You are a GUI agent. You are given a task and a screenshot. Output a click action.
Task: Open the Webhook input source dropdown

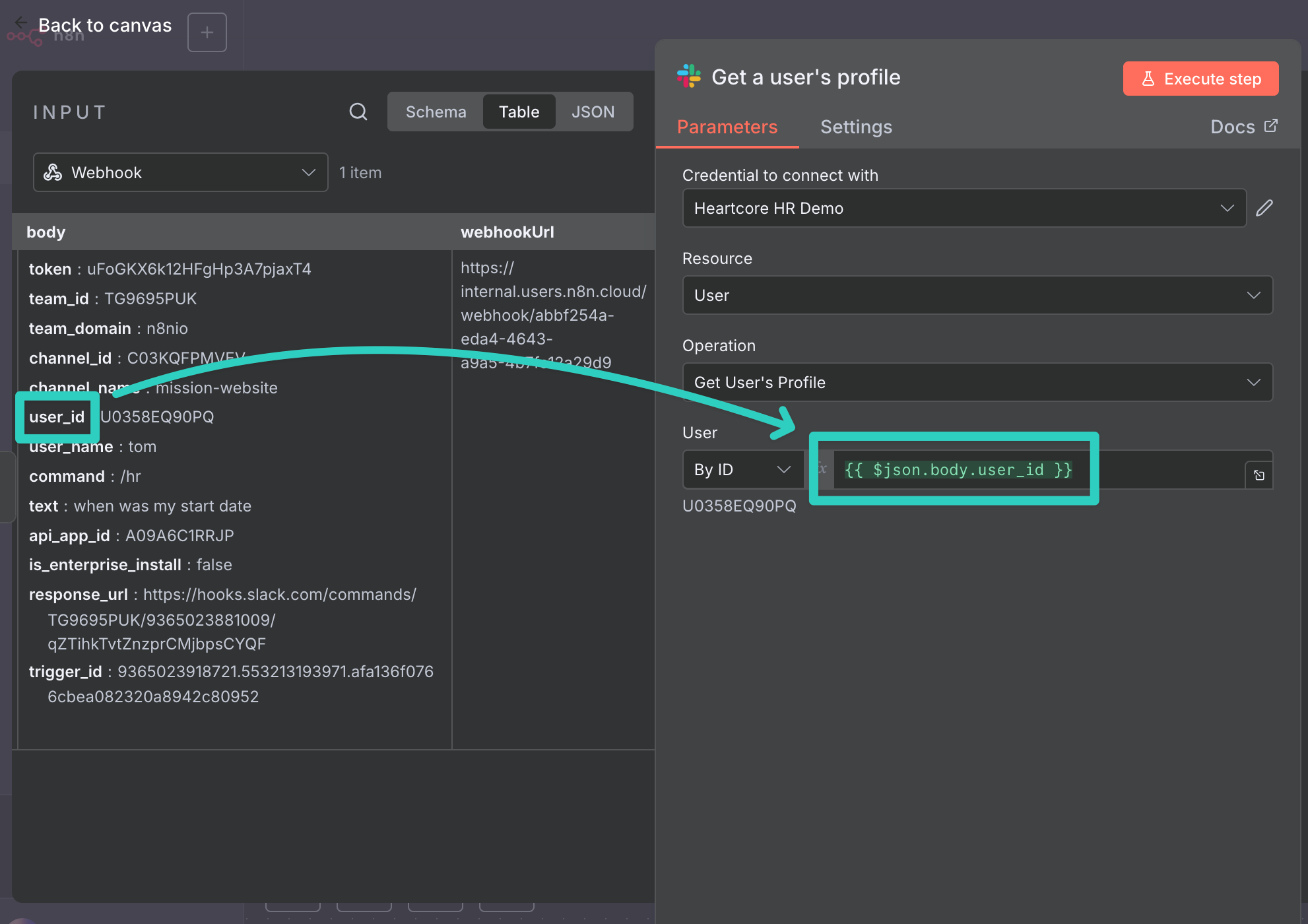point(180,172)
